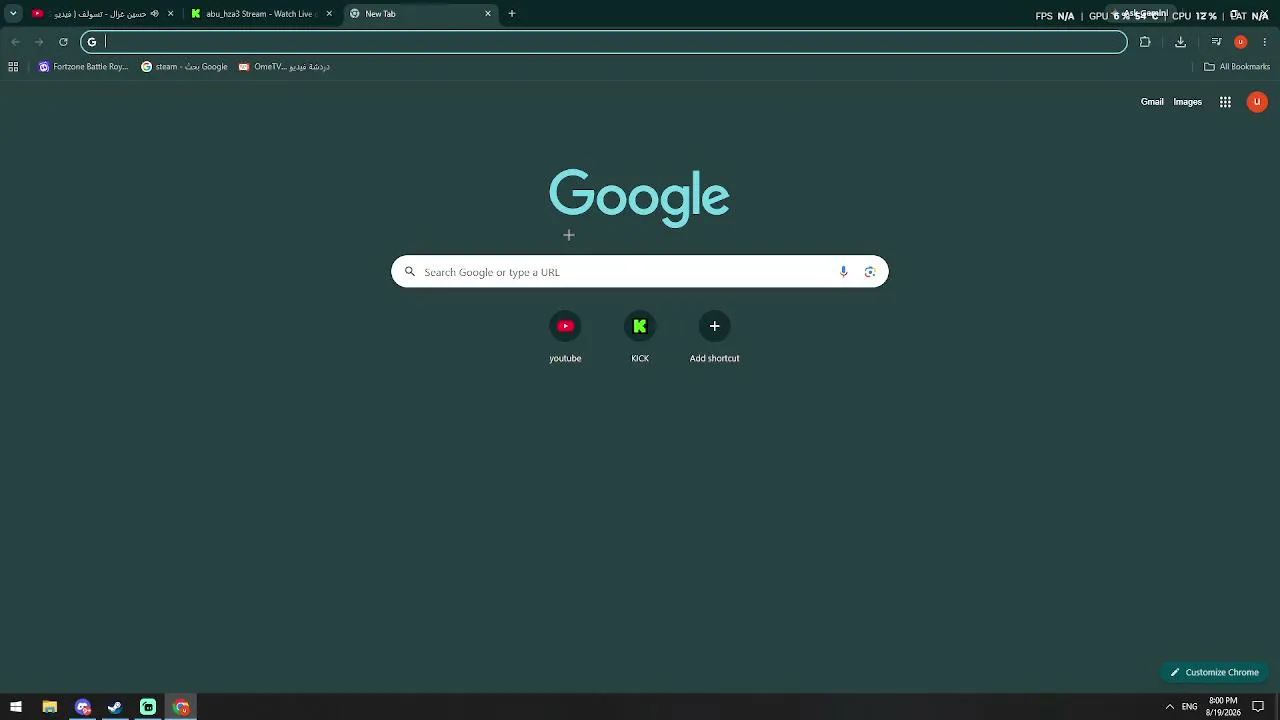Switch the ENG input language
The width and height of the screenshot is (1280, 720).
coord(1189,707)
